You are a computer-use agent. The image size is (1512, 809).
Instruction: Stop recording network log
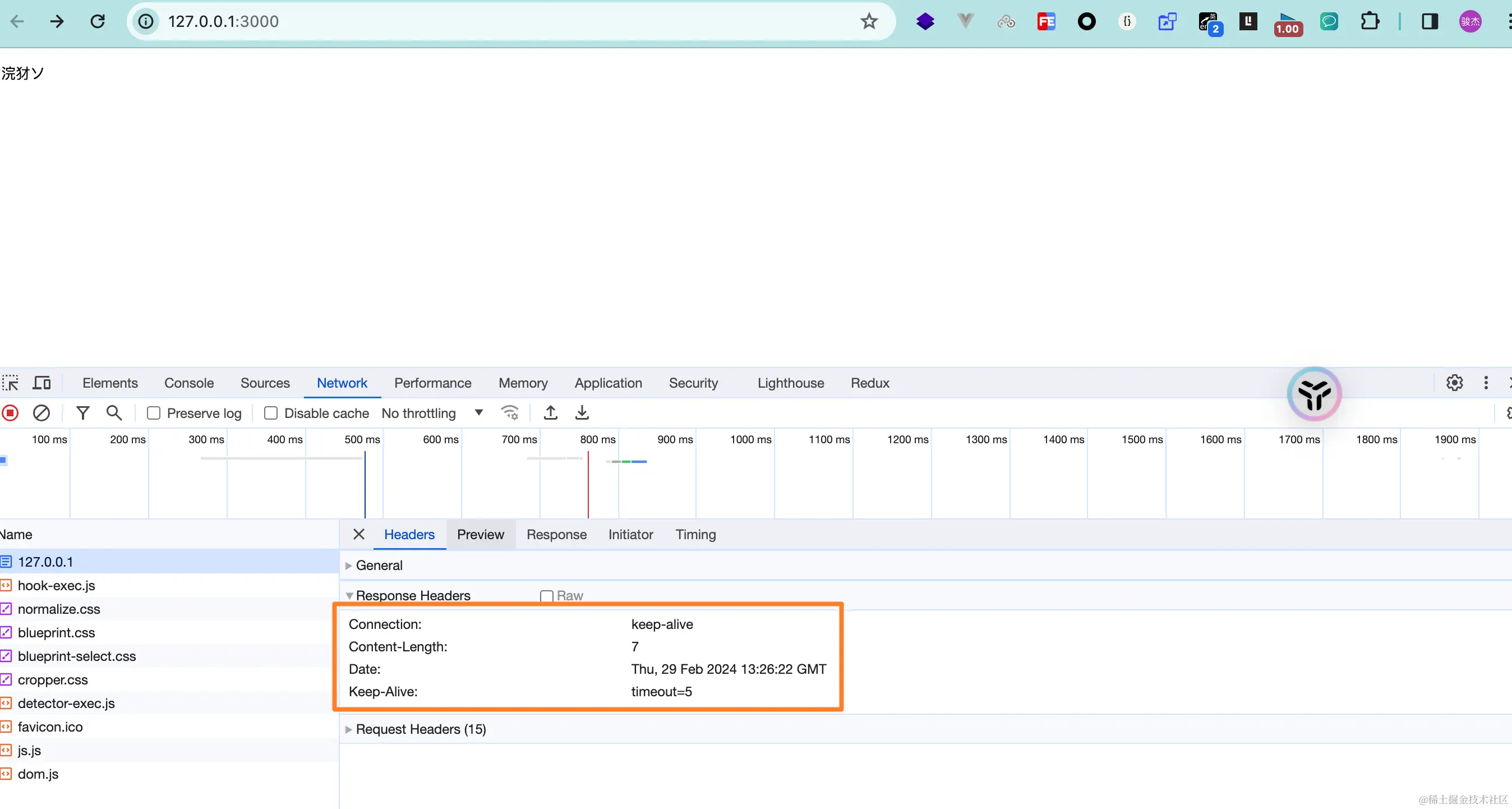[x=10, y=413]
